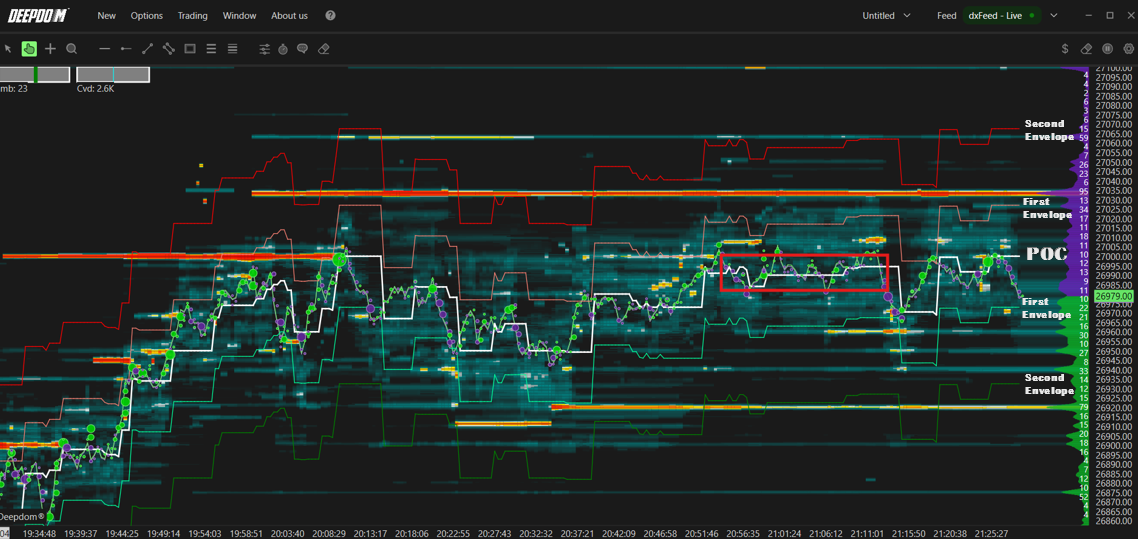Click the 19:34:48 time axis label
1138x539 pixels.
point(39,533)
